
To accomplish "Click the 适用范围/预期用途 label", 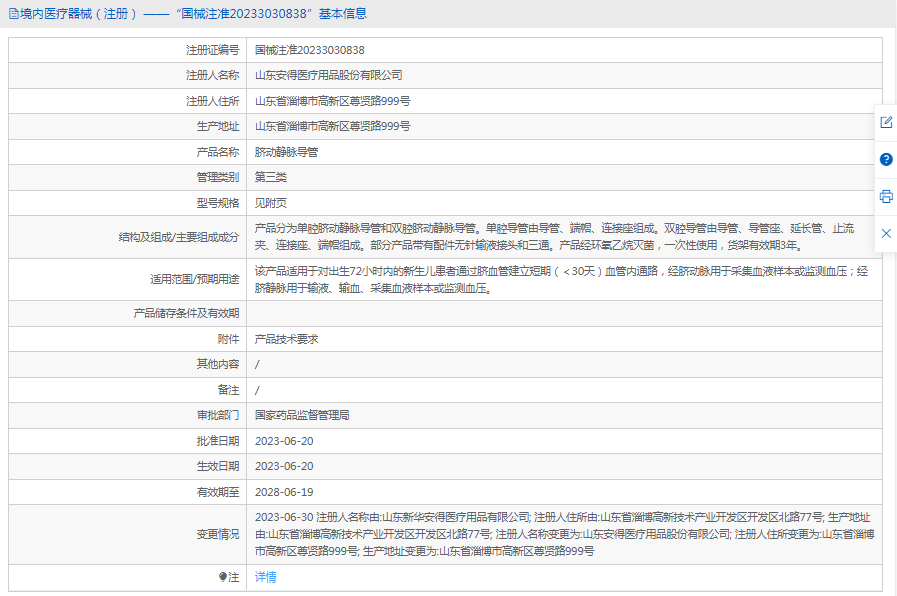I will tap(195, 279).
